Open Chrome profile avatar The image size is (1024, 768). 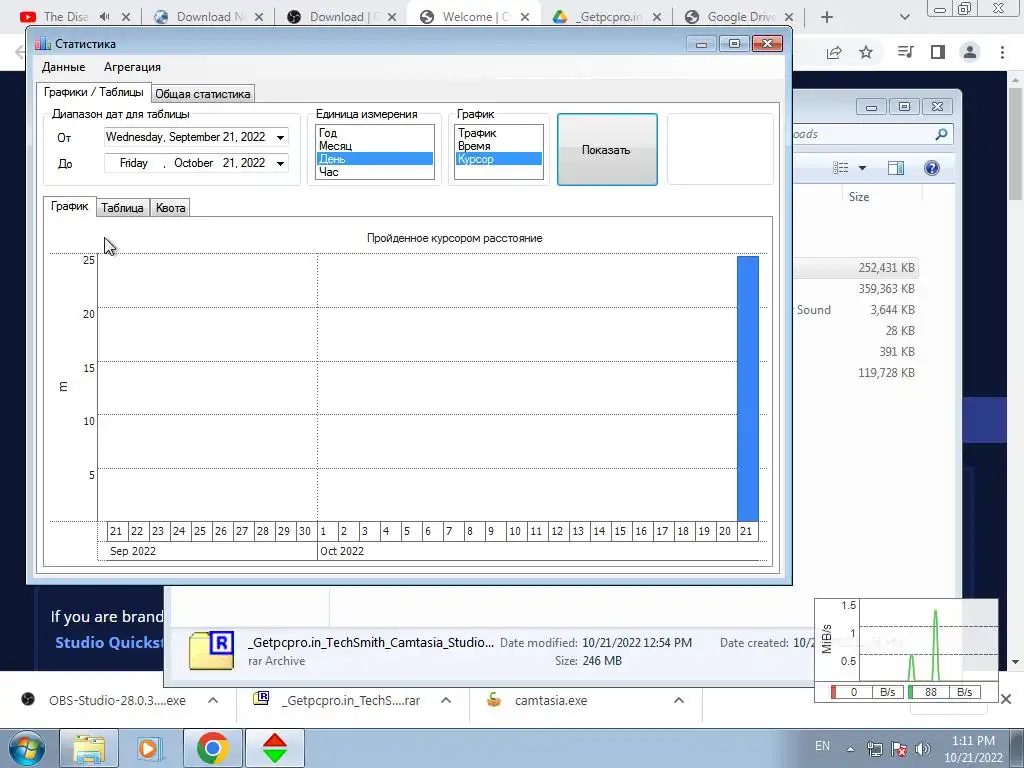point(970,52)
